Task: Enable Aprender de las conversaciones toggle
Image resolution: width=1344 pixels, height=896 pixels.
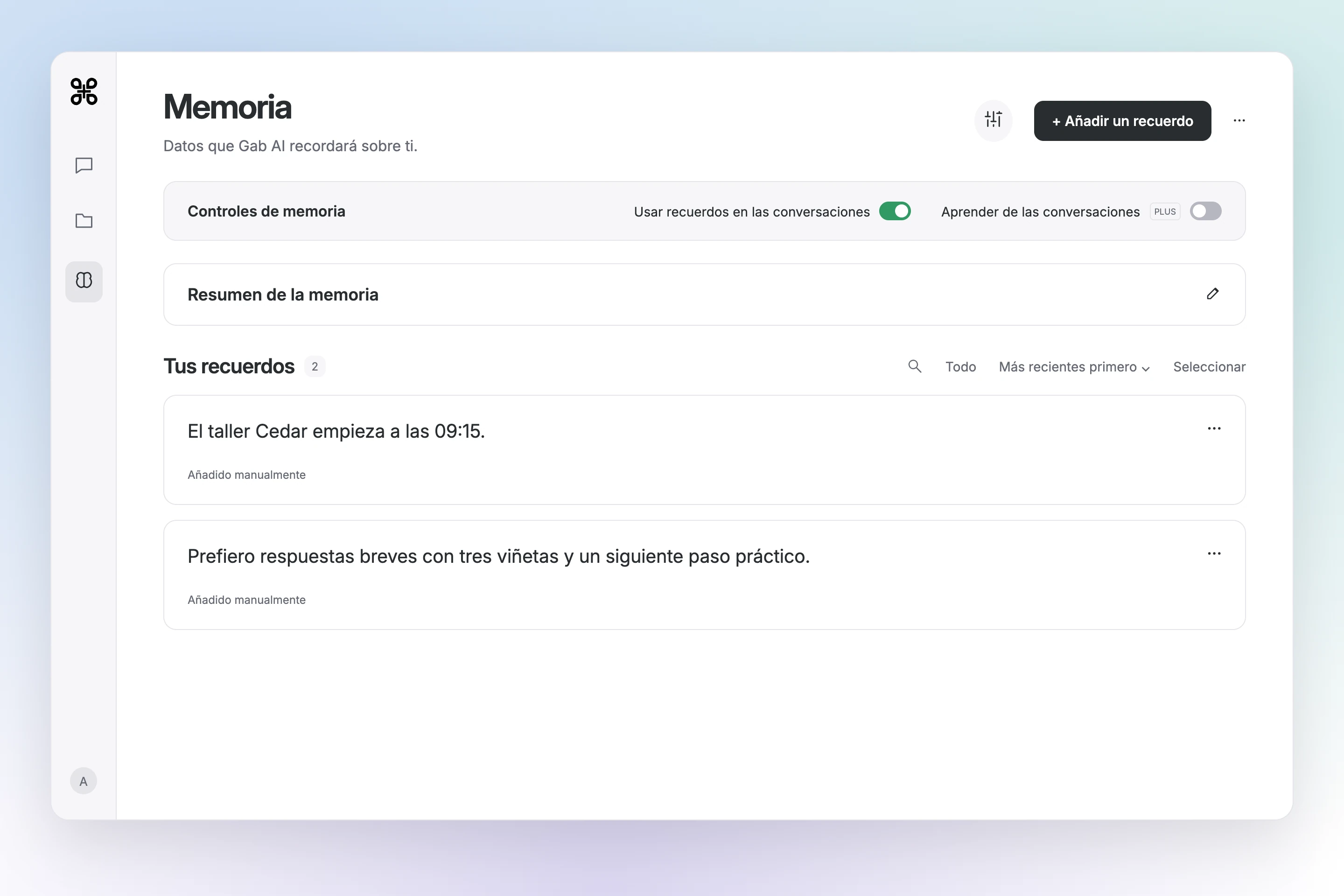Action: click(1206, 211)
